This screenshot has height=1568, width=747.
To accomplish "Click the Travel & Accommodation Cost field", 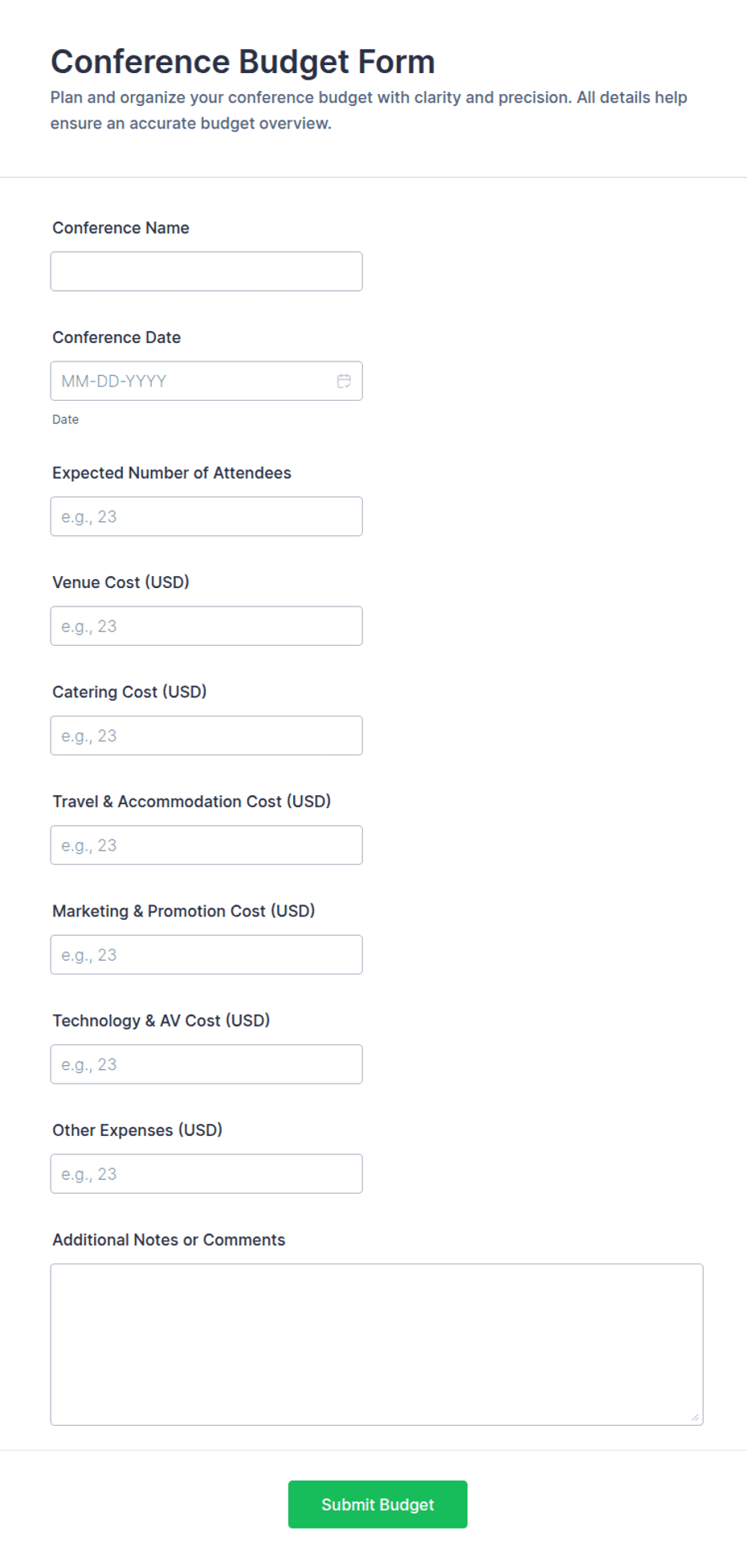I will coord(206,845).
